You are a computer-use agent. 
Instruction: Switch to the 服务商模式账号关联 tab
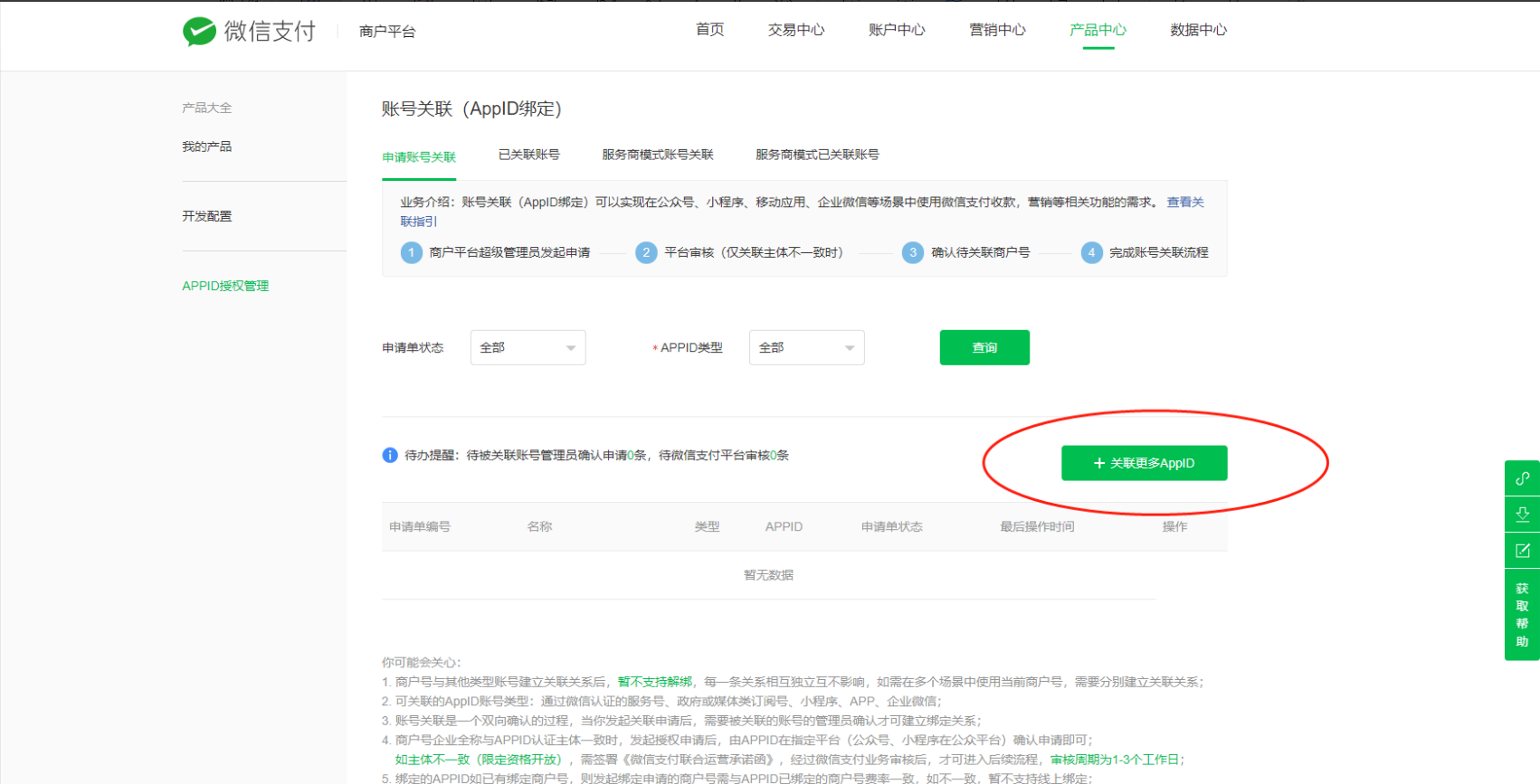[x=658, y=155]
